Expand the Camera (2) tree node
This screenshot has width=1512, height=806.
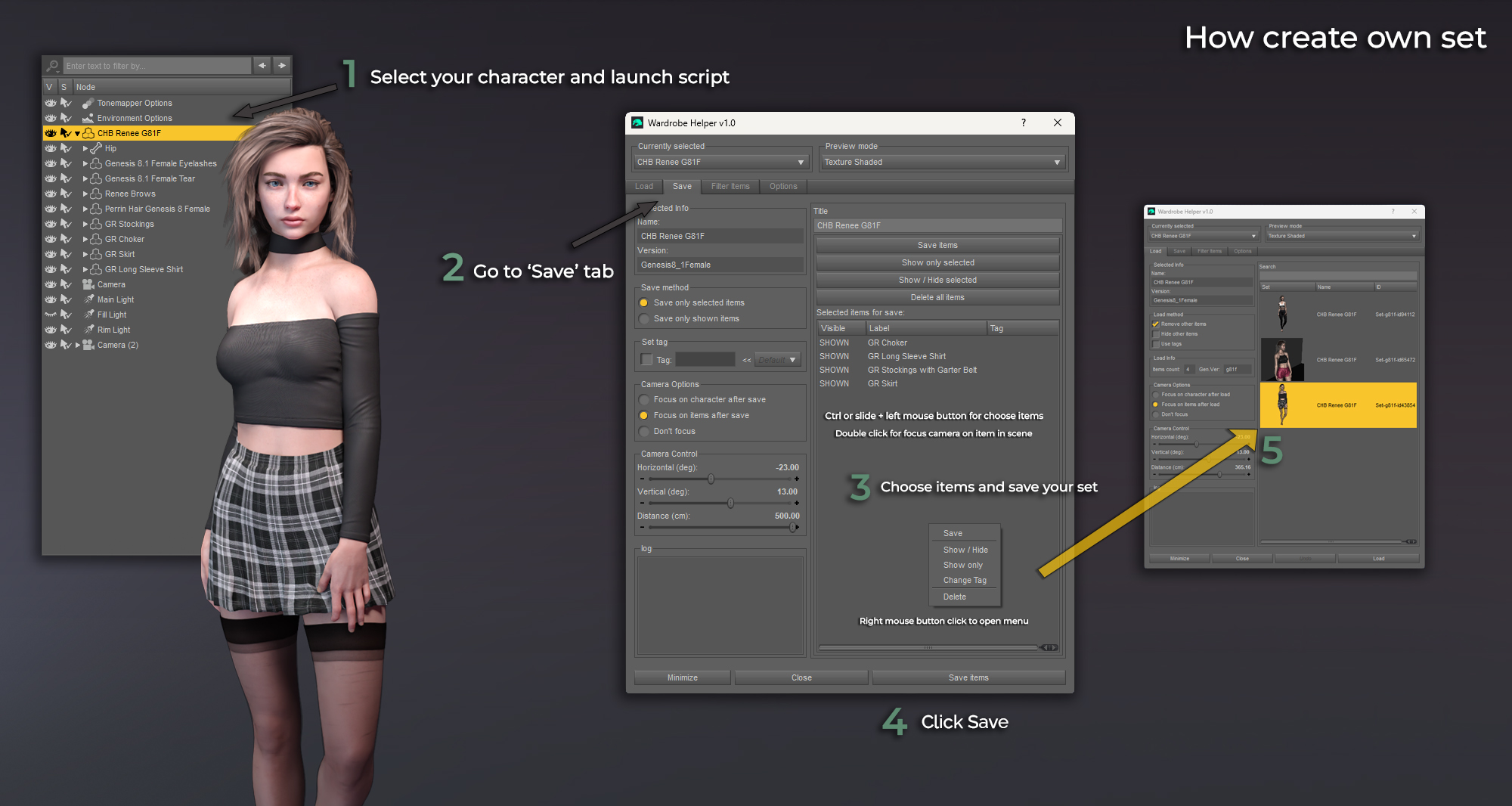[x=76, y=345]
